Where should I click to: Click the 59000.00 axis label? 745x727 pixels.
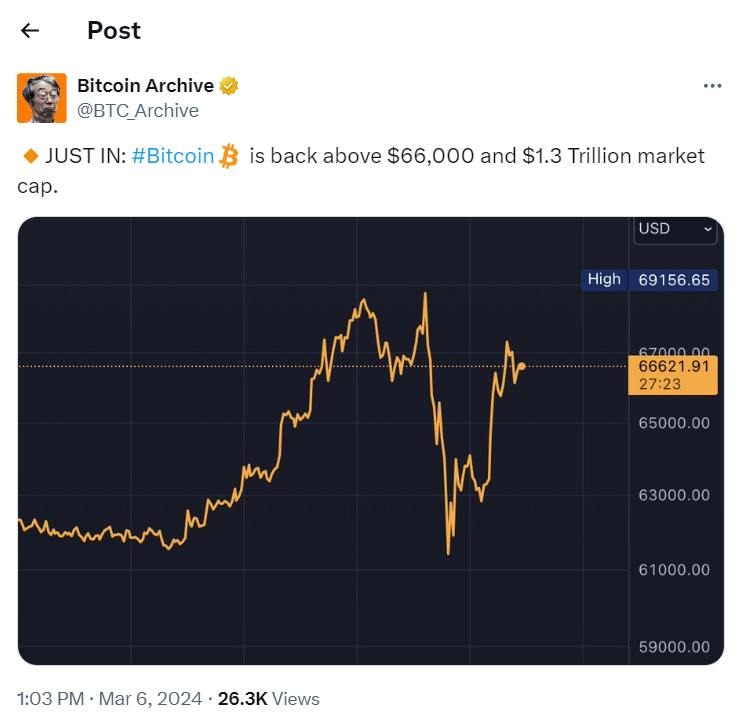click(674, 646)
